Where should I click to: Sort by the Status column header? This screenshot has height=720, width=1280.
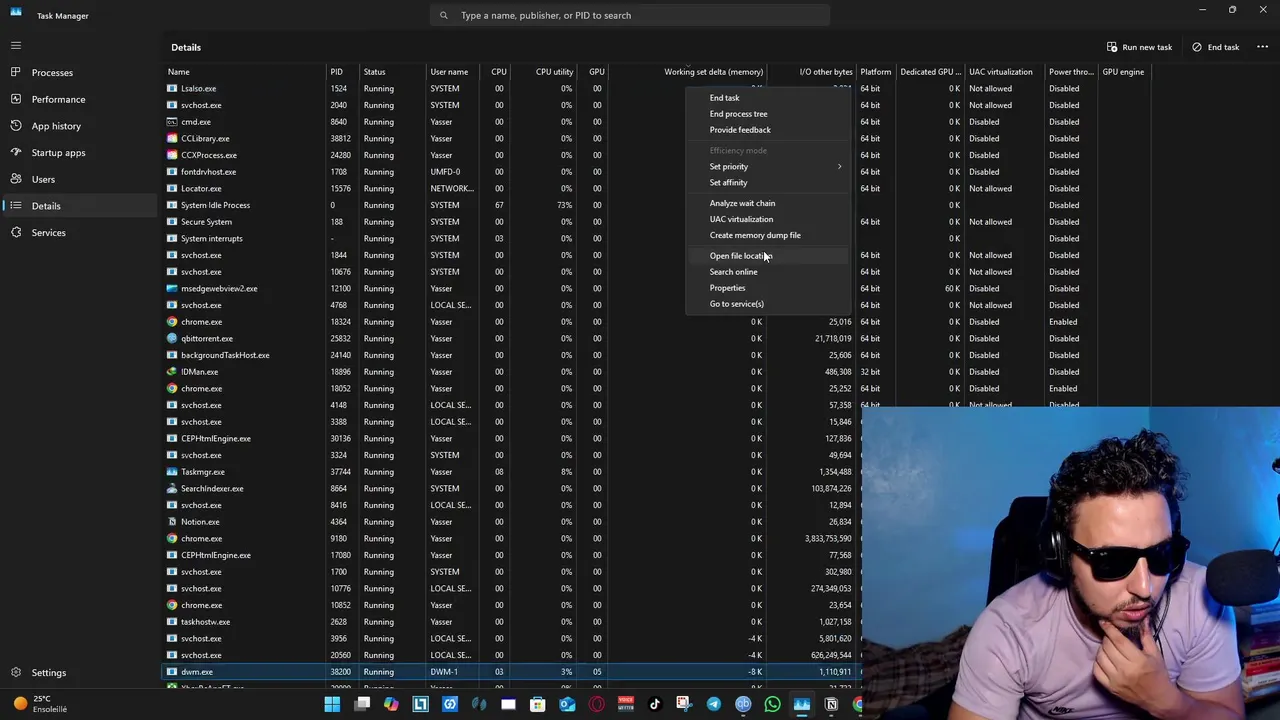[392, 72]
